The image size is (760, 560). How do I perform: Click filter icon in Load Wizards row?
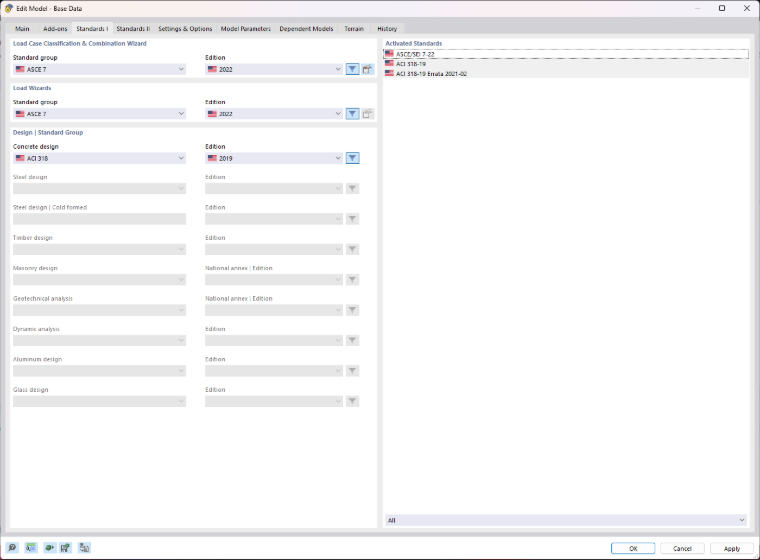pos(352,114)
